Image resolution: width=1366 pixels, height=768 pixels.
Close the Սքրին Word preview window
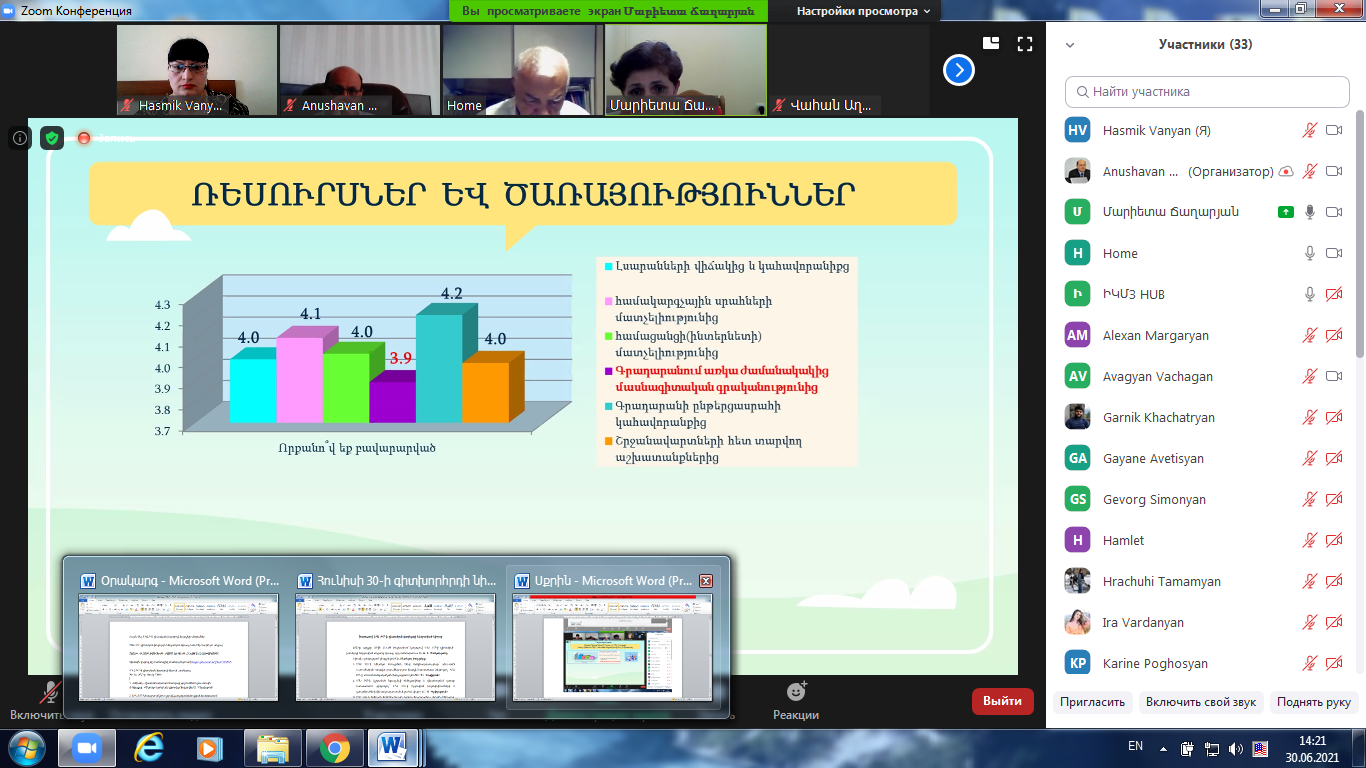click(706, 581)
